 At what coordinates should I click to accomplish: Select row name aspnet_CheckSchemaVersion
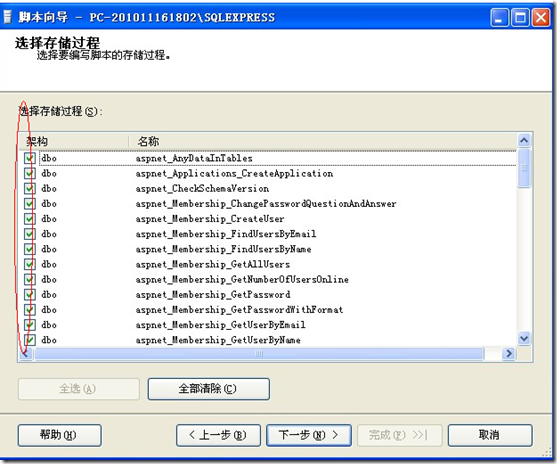click(202, 189)
